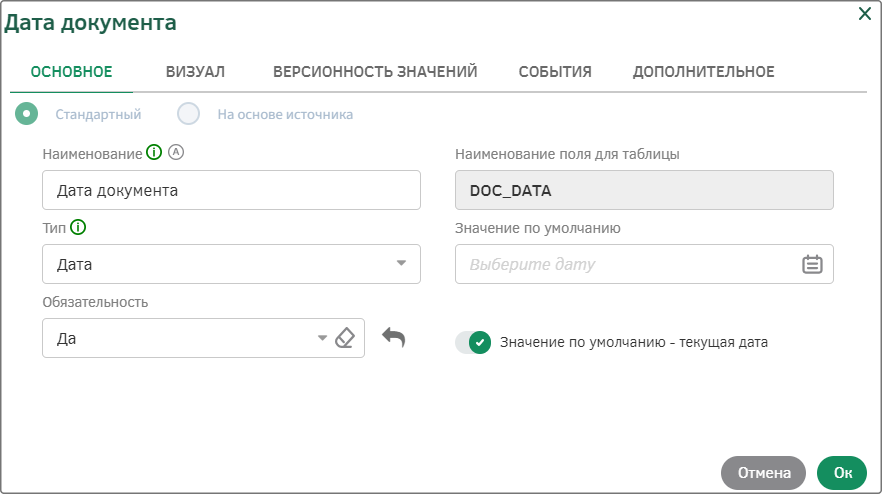The width and height of the screenshot is (882, 494).
Task: Click the Выберите дату input field
Action: [x=644, y=264]
